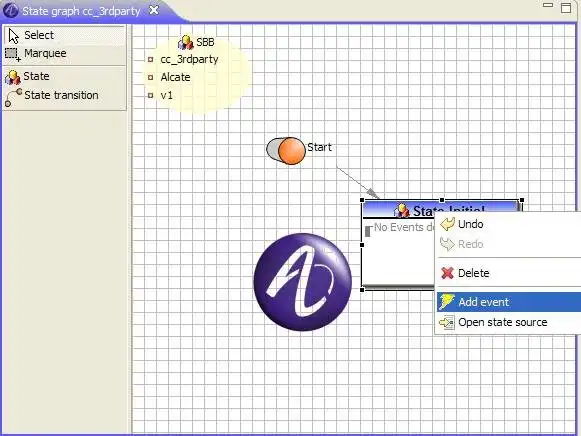Select the 'cc_3rdparty' property row

[183, 59]
